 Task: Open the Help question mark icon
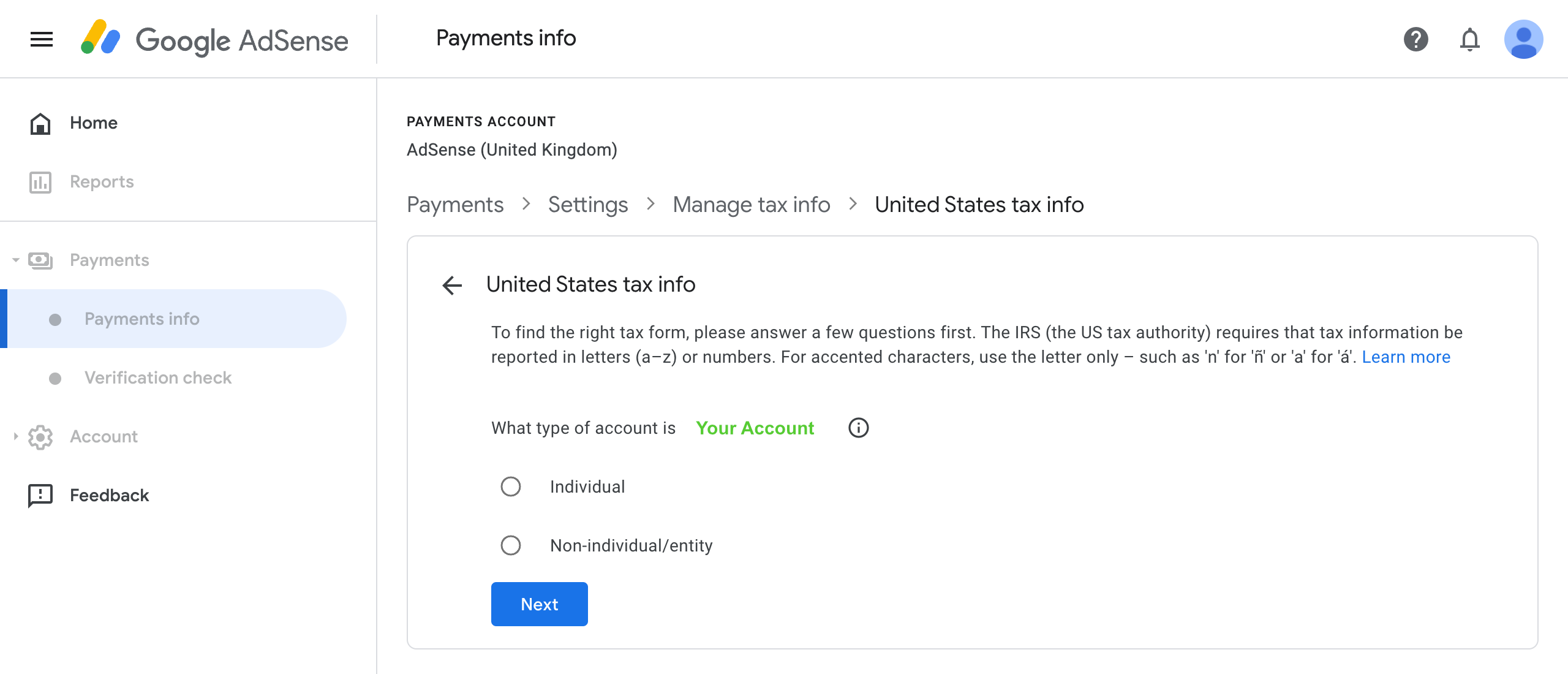1416,39
